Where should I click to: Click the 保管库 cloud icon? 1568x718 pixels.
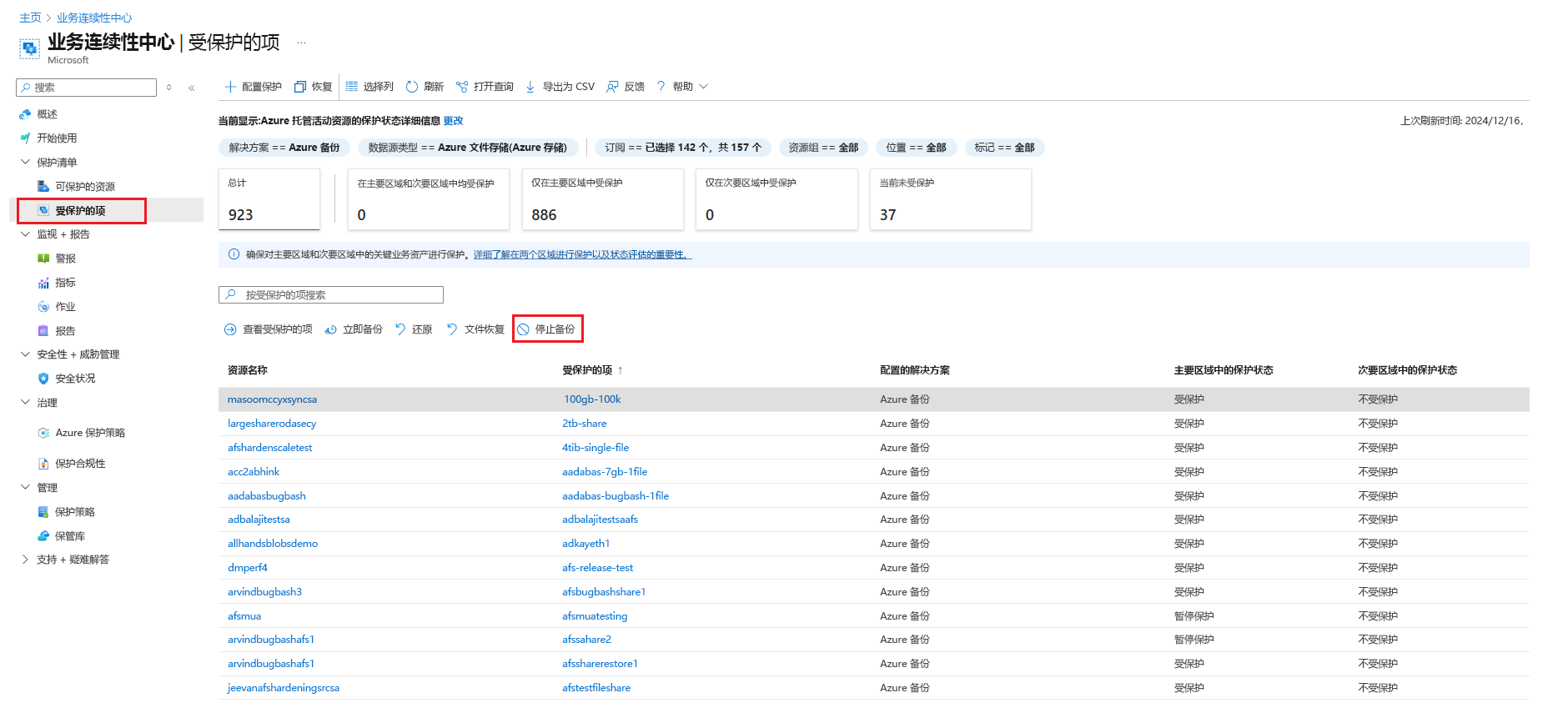pos(43,536)
